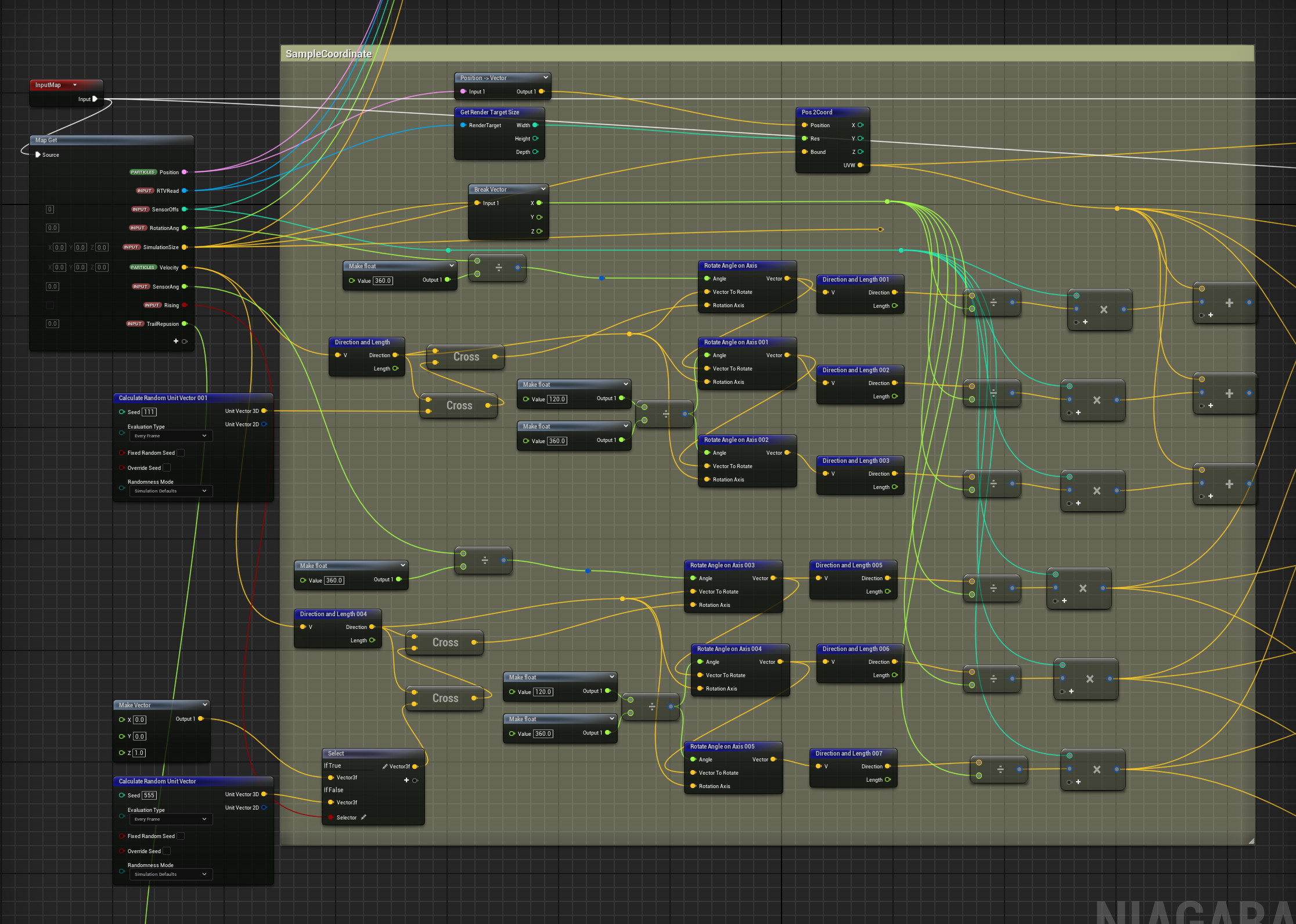This screenshot has height=924, width=1296.
Task: Click Output 1 pin of Make Vector
Action: point(201,719)
